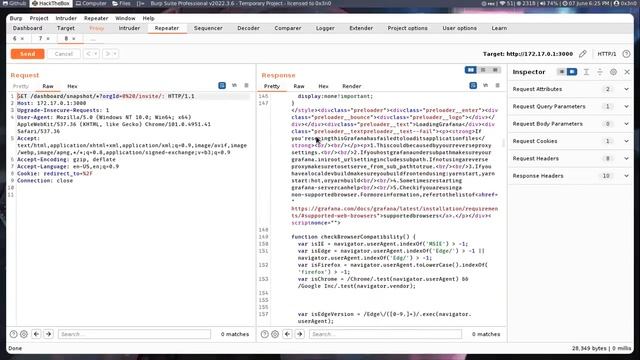Select Response Render view tab
This screenshot has height=360, width=640.
pyautogui.click(x=351, y=86)
